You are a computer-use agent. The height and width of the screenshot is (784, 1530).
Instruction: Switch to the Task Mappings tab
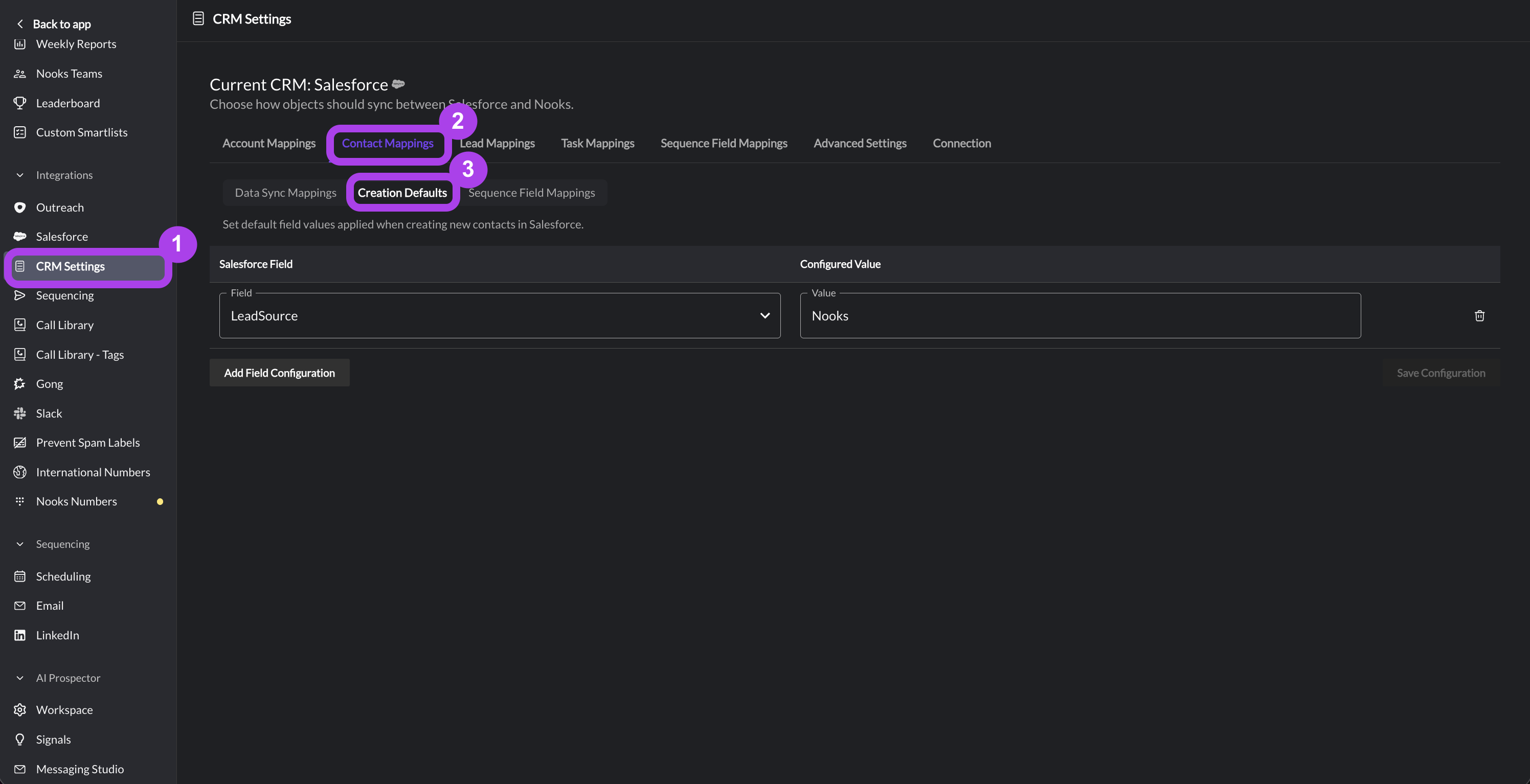[597, 143]
